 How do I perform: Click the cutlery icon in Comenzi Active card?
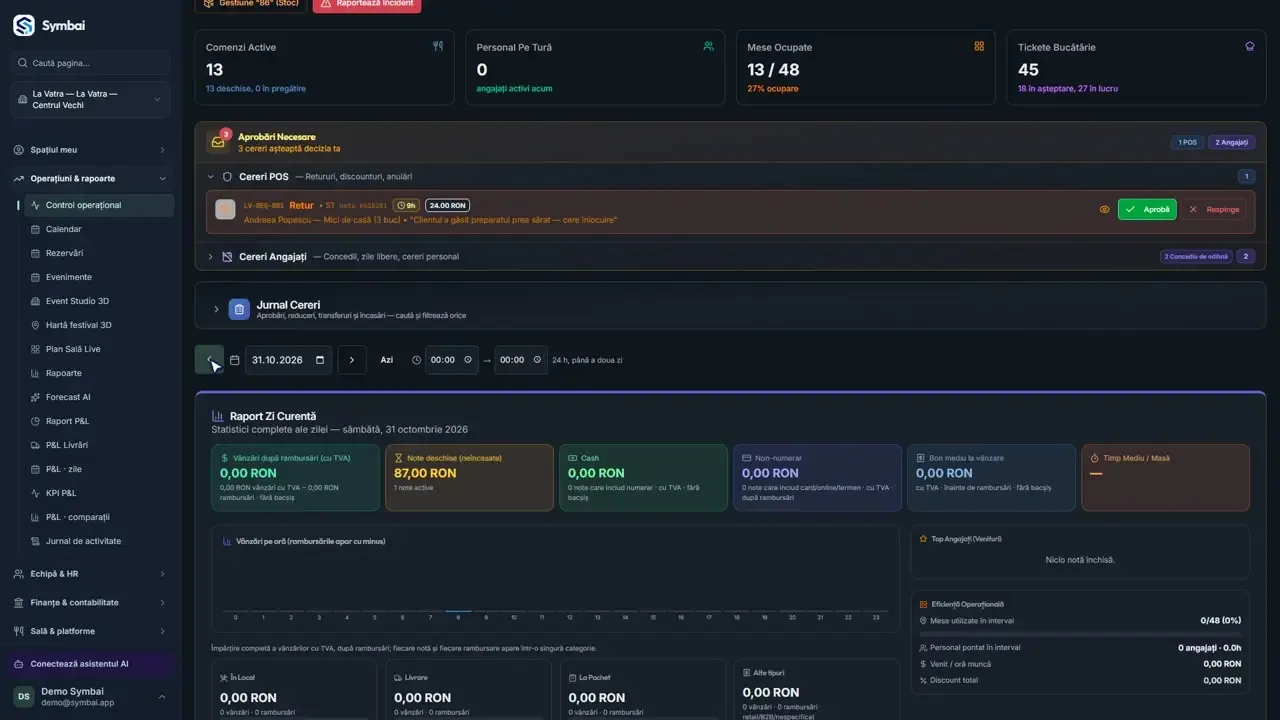click(x=437, y=46)
